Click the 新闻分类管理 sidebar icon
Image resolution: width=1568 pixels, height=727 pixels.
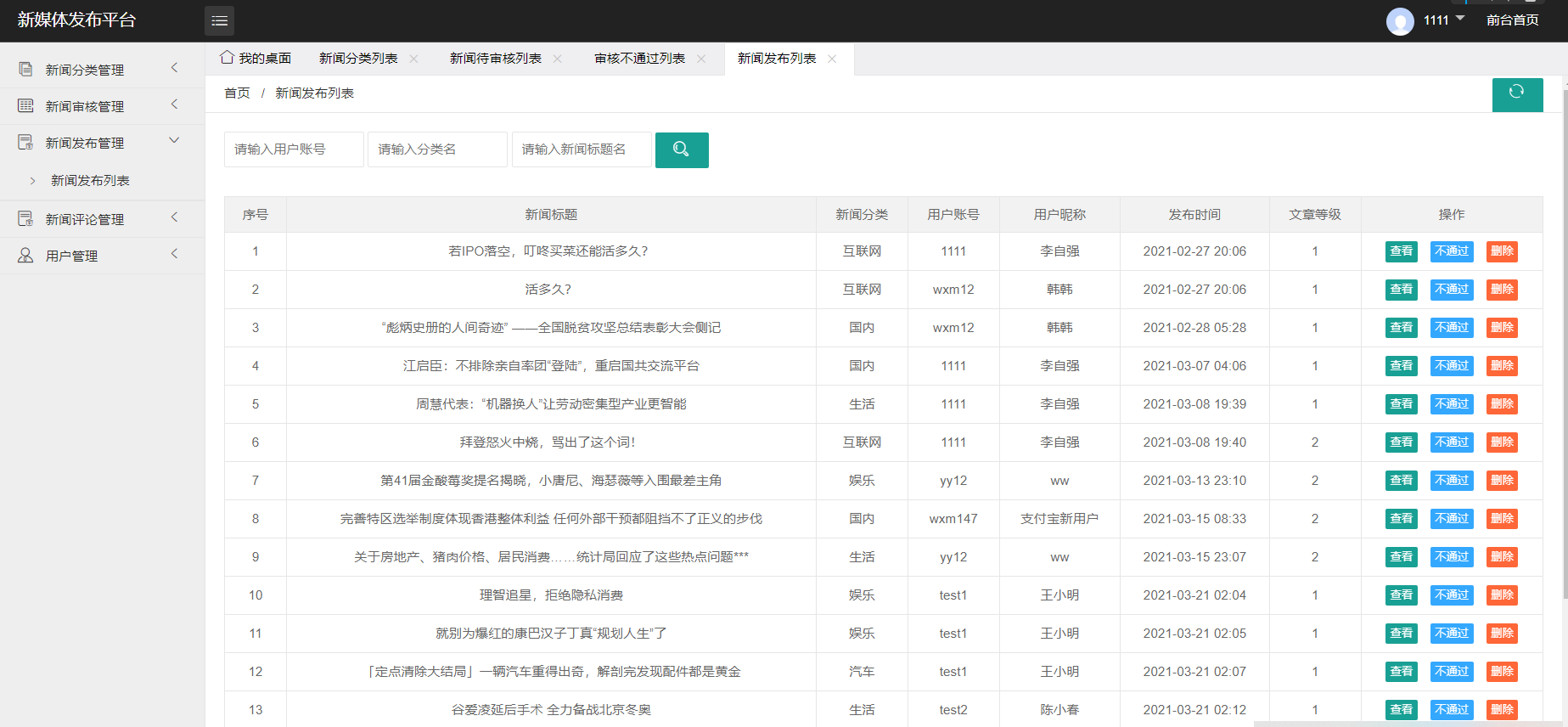coord(26,70)
